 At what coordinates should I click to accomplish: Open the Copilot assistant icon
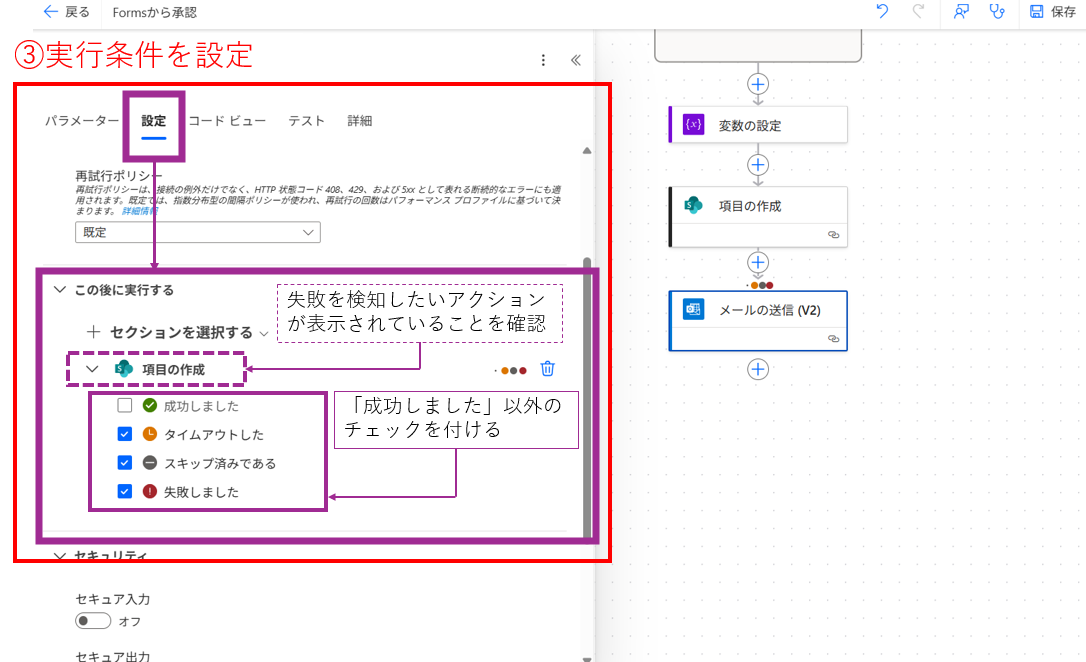[959, 14]
